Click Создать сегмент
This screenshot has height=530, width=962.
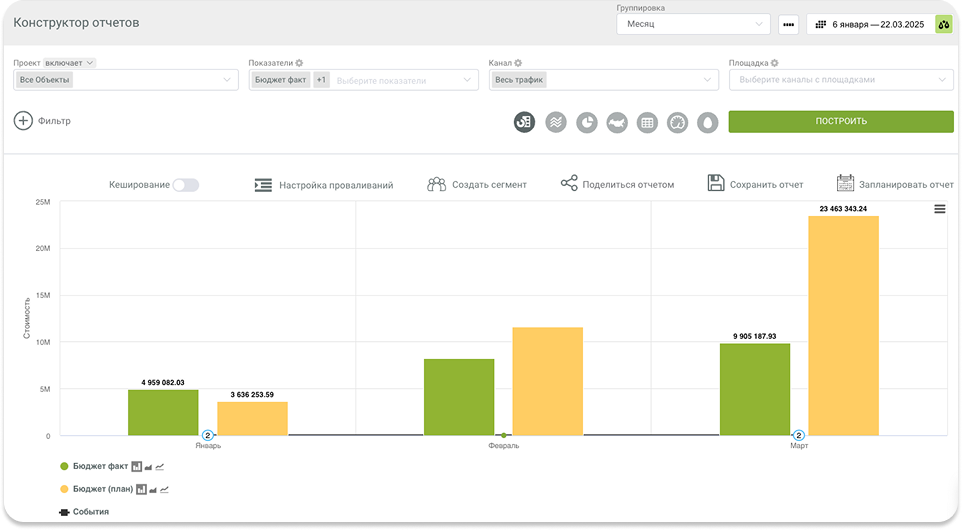click(477, 185)
